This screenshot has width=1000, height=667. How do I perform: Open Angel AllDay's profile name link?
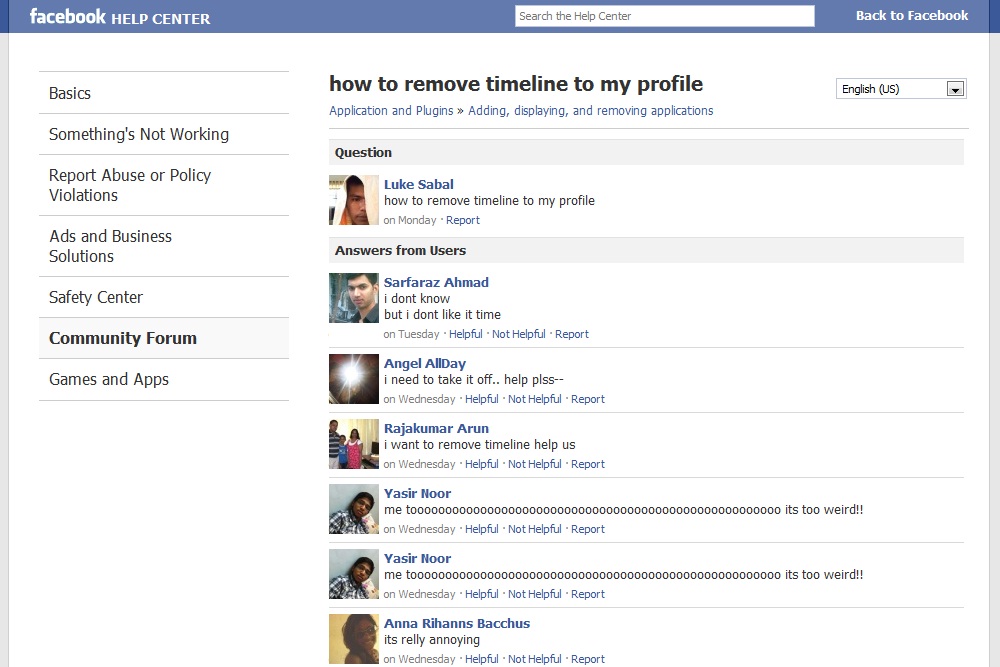[425, 363]
